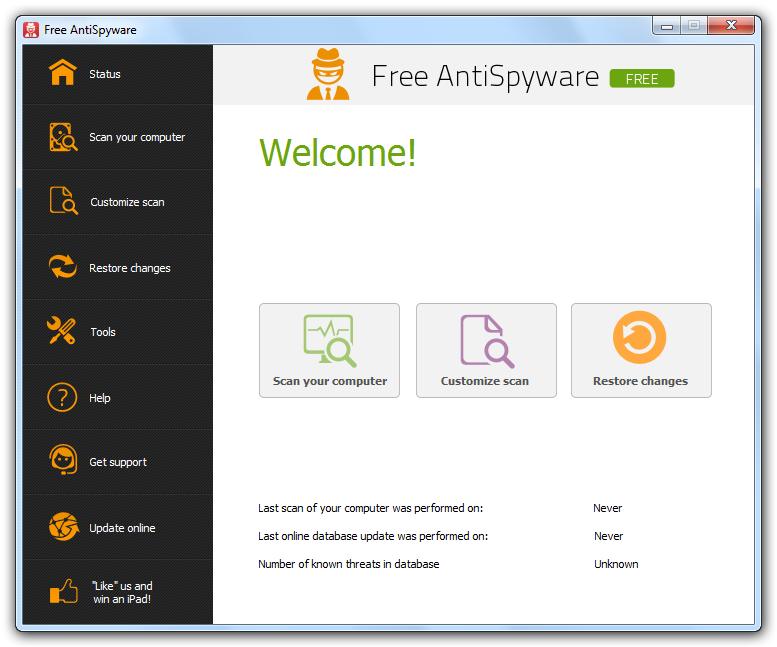This screenshot has height=647, width=777.
Task: Click the wrench and screwdriver Tools icon
Action: click(x=61, y=330)
